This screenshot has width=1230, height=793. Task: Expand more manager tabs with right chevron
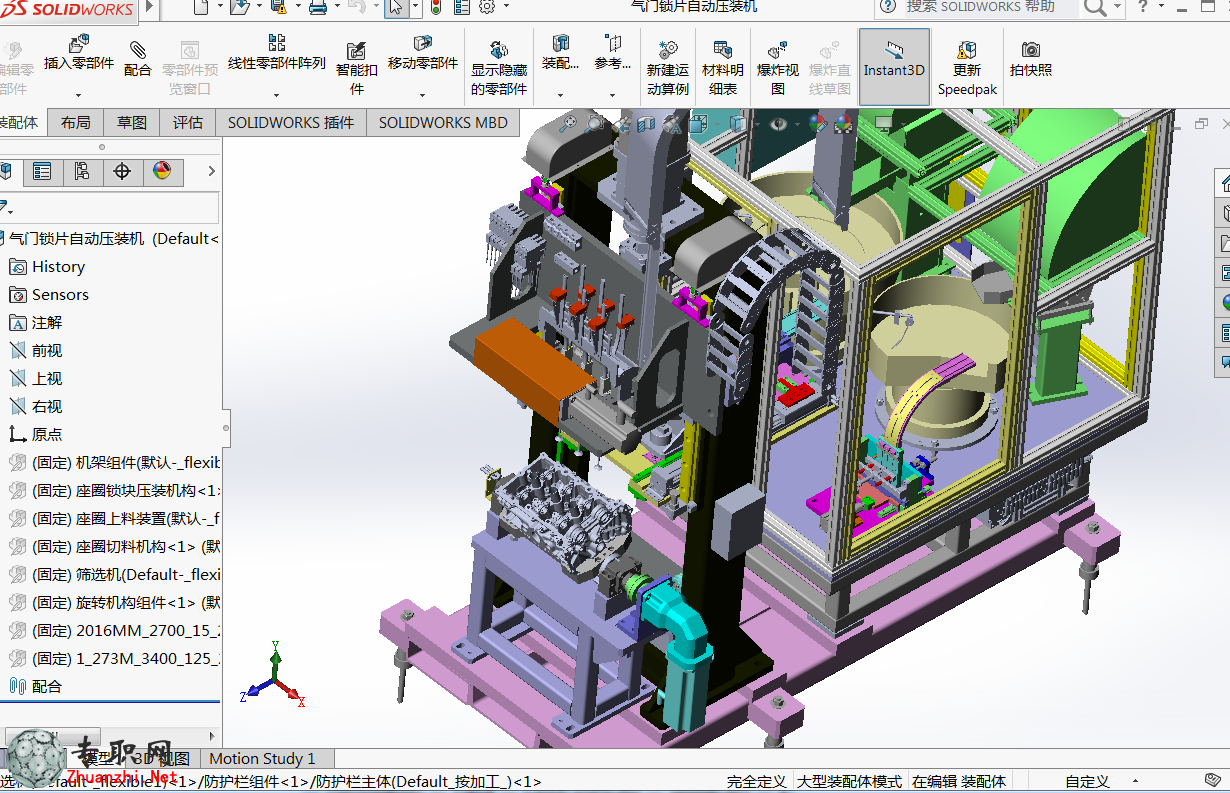pyautogui.click(x=211, y=172)
